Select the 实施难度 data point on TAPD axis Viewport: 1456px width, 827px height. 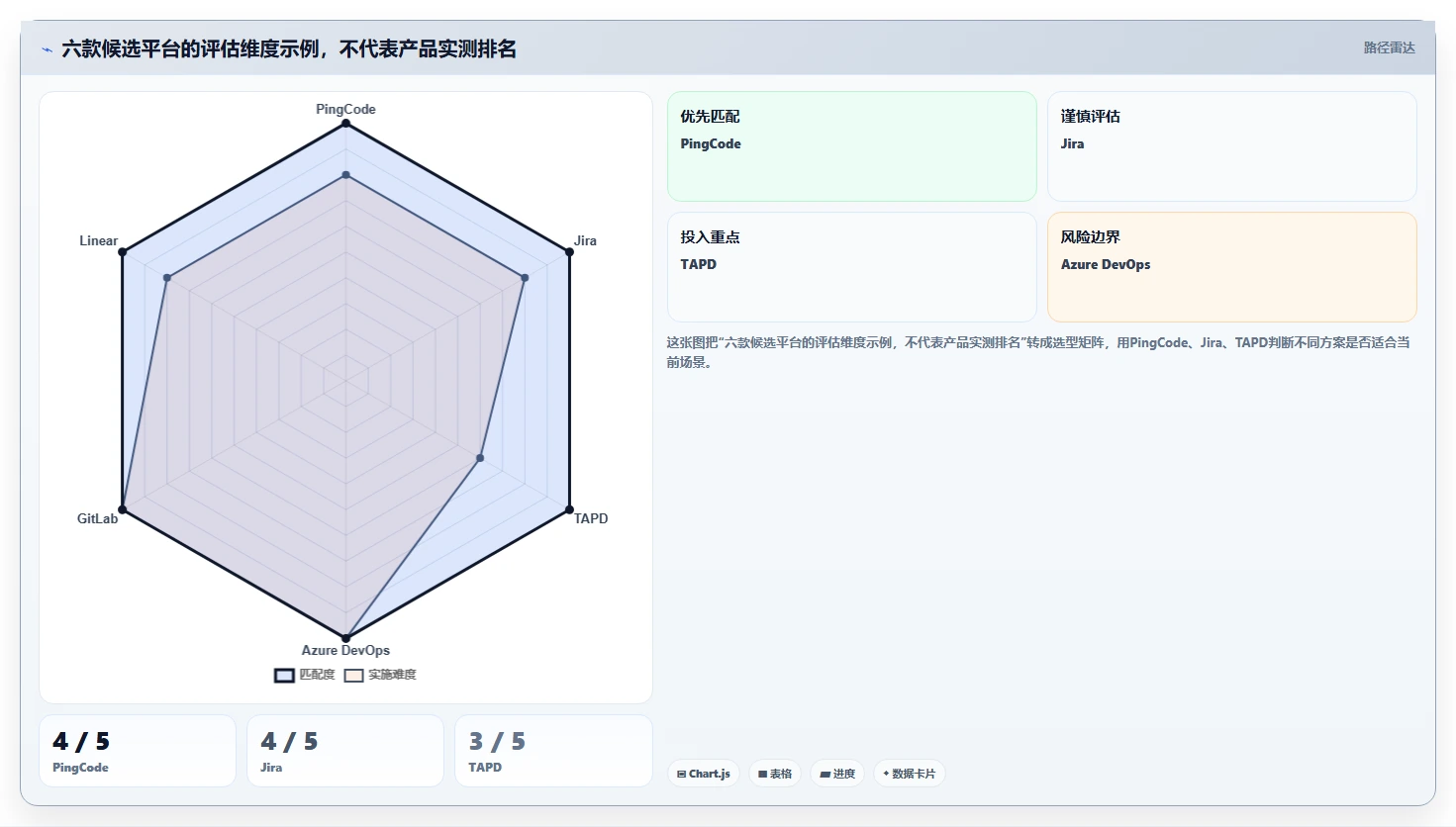pyautogui.click(x=480, y=458)
